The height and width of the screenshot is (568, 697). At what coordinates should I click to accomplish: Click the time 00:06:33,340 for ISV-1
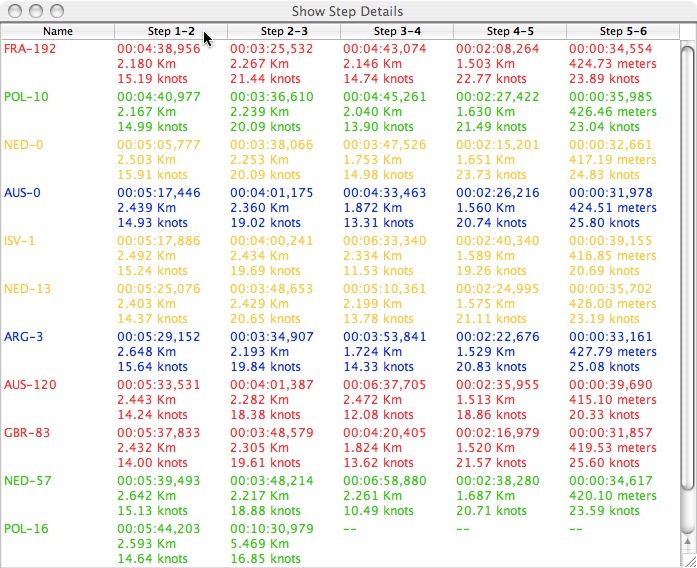[385, 240]
